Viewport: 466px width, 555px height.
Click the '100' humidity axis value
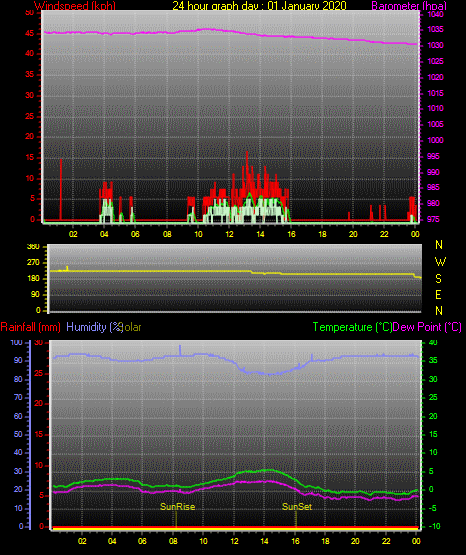17,342
